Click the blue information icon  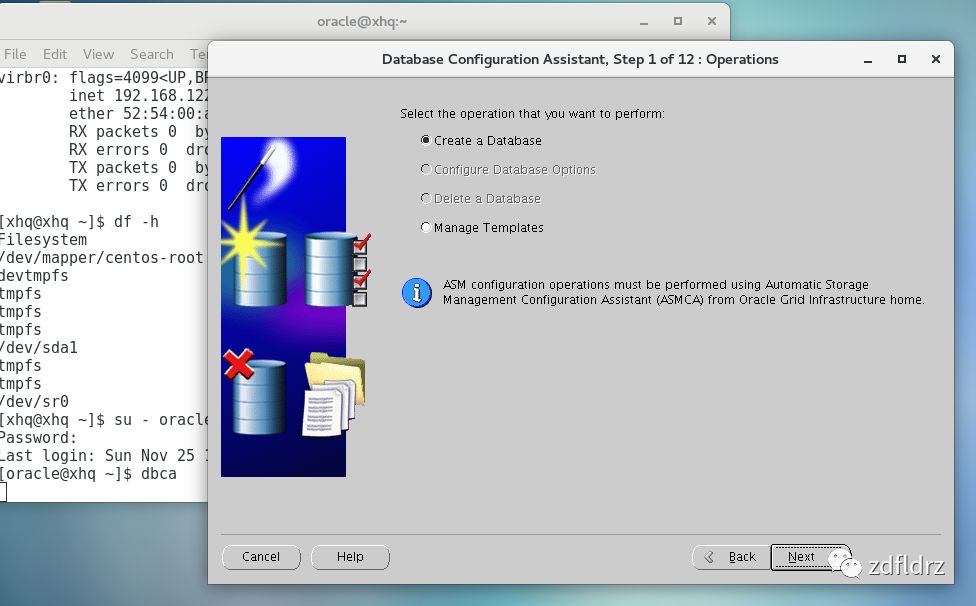point(416,292)
